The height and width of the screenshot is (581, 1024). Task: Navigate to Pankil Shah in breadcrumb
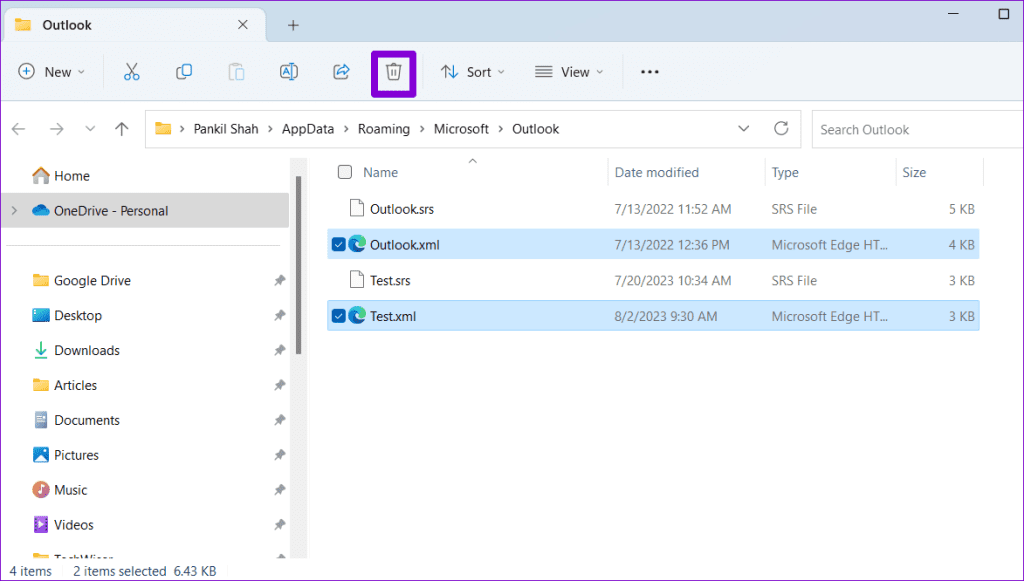(x=226, y=129)
